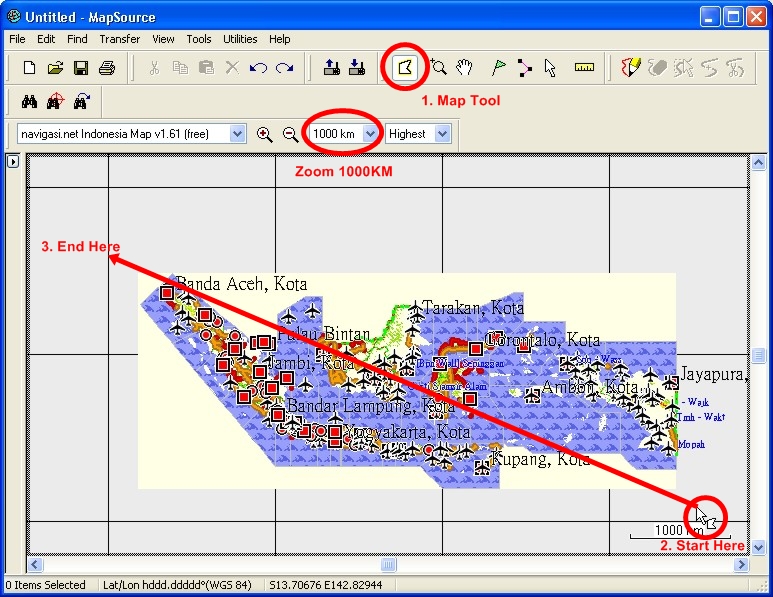Select the Track Erase tool

pyautogui.click(x=657, y=68)
